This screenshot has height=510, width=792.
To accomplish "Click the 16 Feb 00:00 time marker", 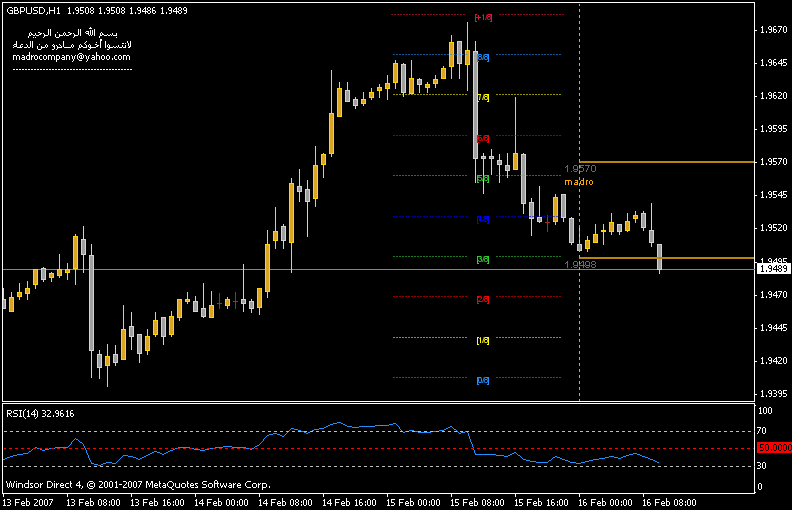I will tap(605, 502).
